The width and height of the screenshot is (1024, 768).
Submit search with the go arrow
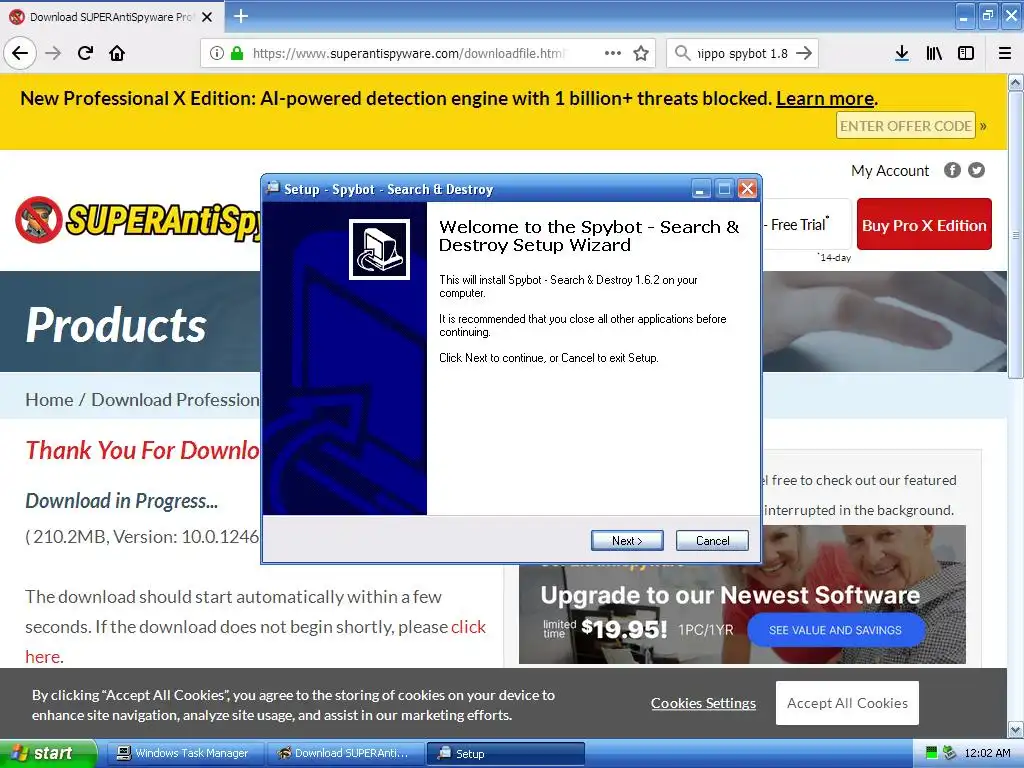[x=805, y=53]
